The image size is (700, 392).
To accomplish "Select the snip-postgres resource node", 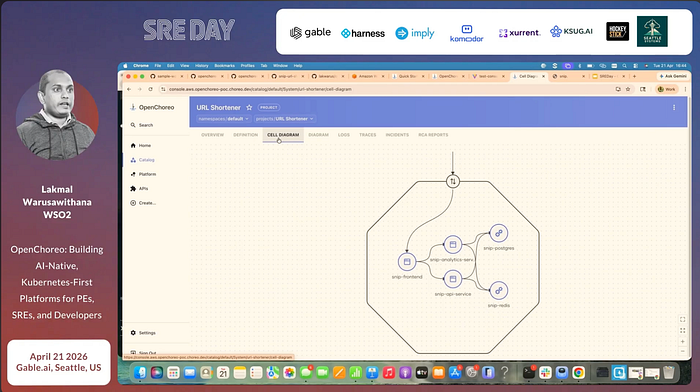I will point(499,233).
